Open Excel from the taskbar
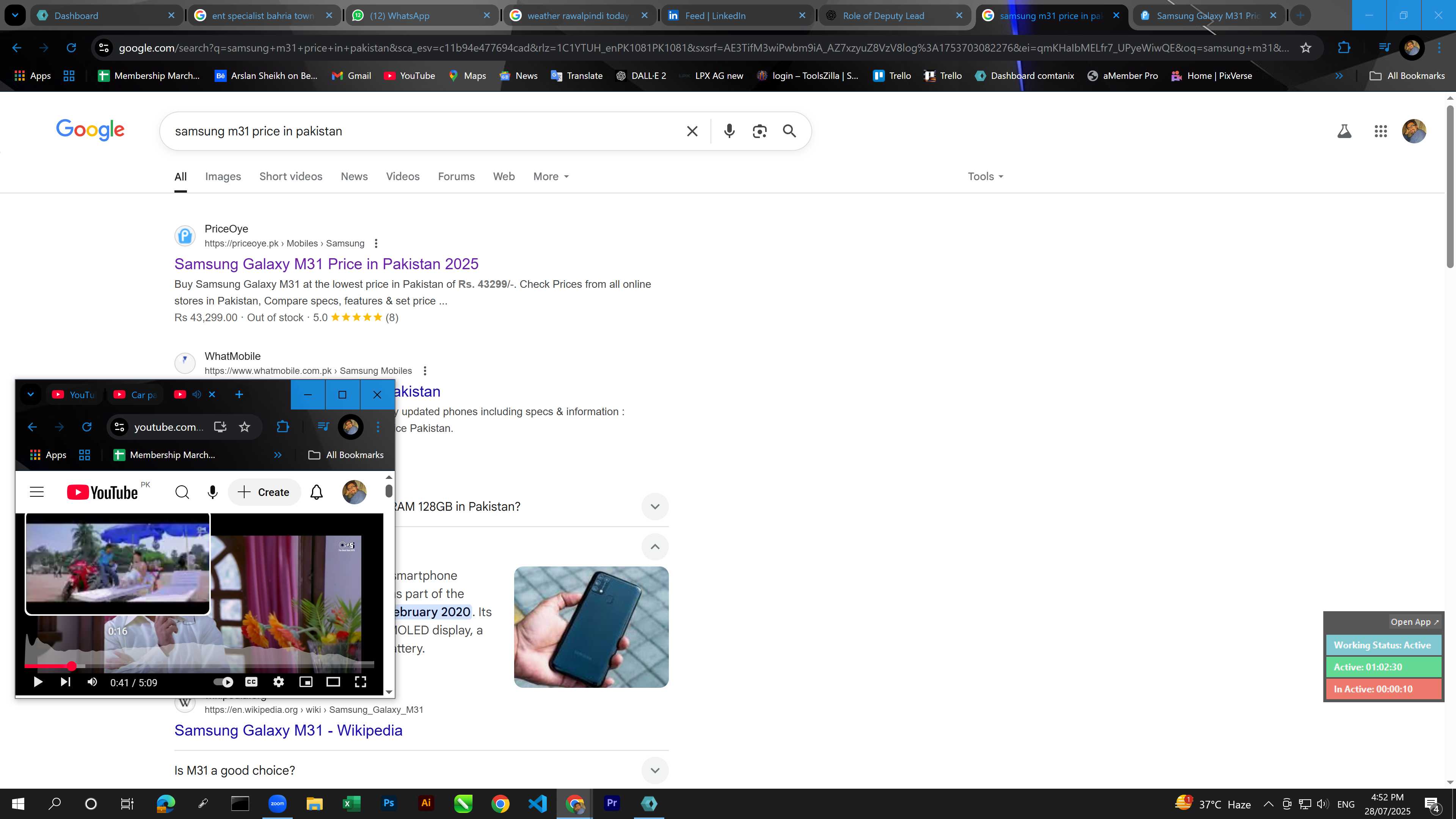The width and height of the screenshot is (1456, 819). pyautogui.click(x=351, y=803)
